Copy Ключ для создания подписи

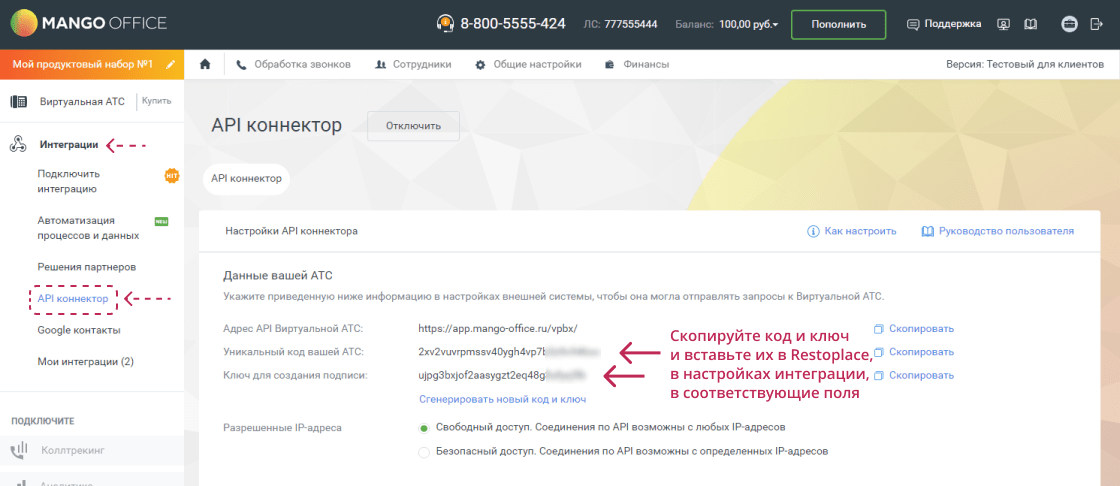(x=921, y=375)
